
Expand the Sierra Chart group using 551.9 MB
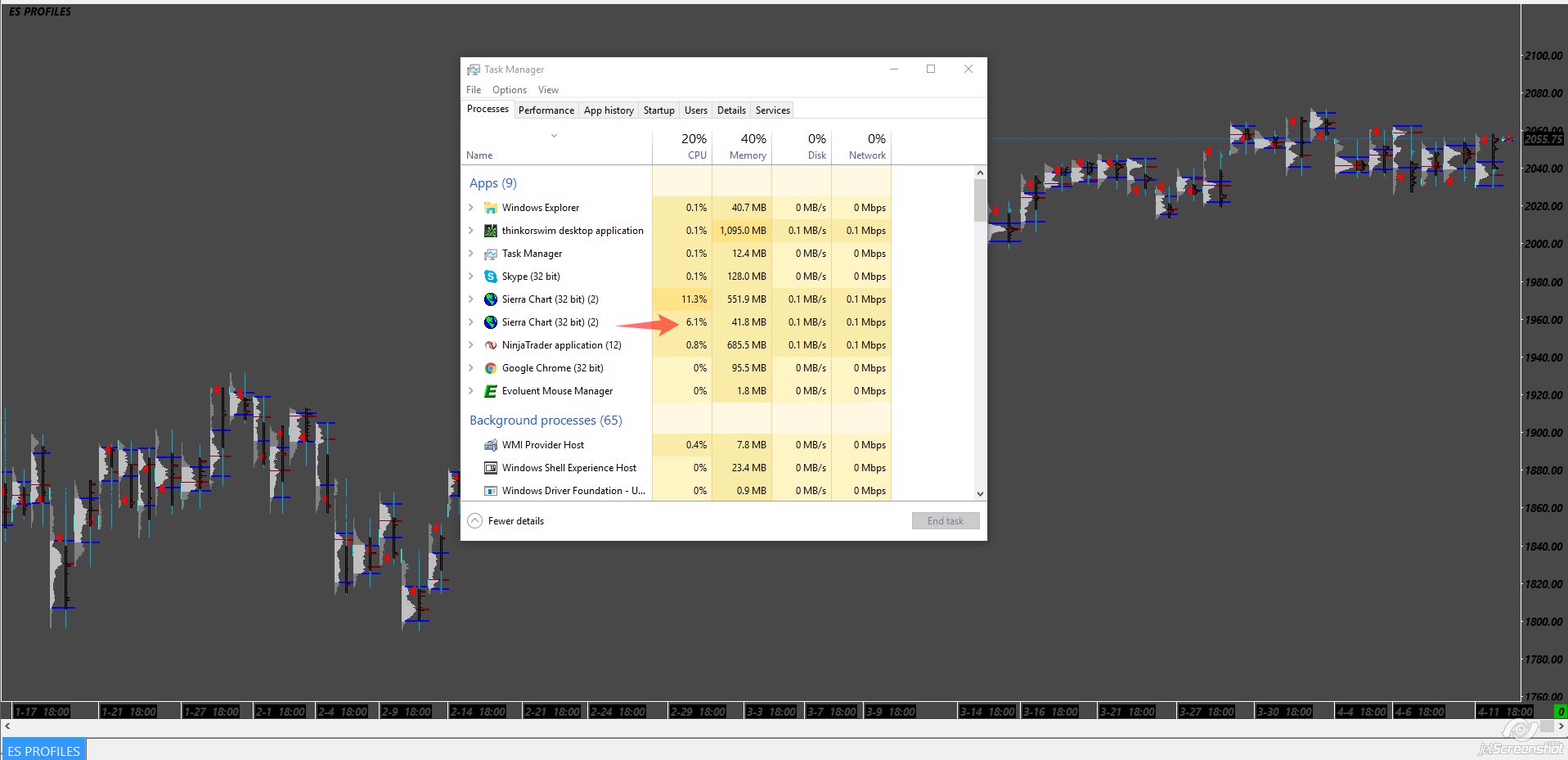[x=471, y=299]
